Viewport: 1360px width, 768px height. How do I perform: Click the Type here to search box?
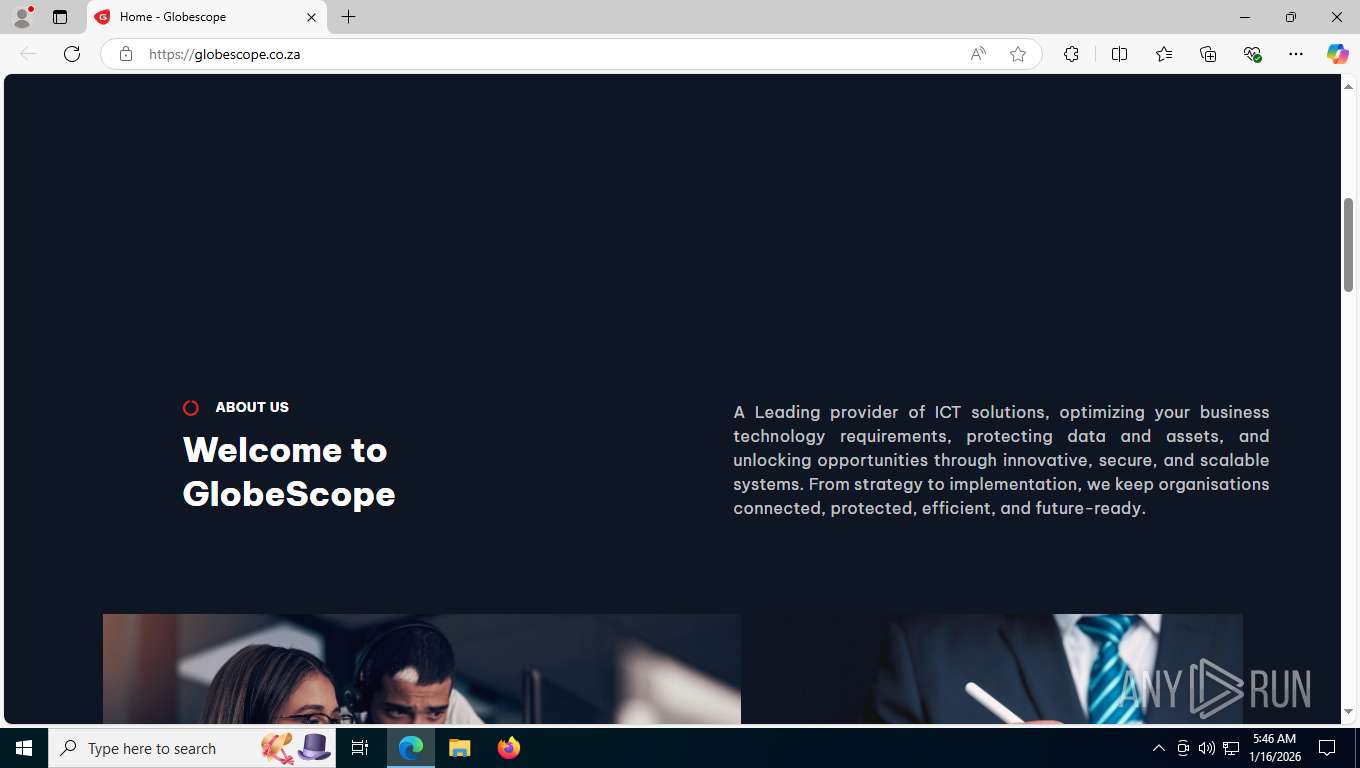[193, 748]
